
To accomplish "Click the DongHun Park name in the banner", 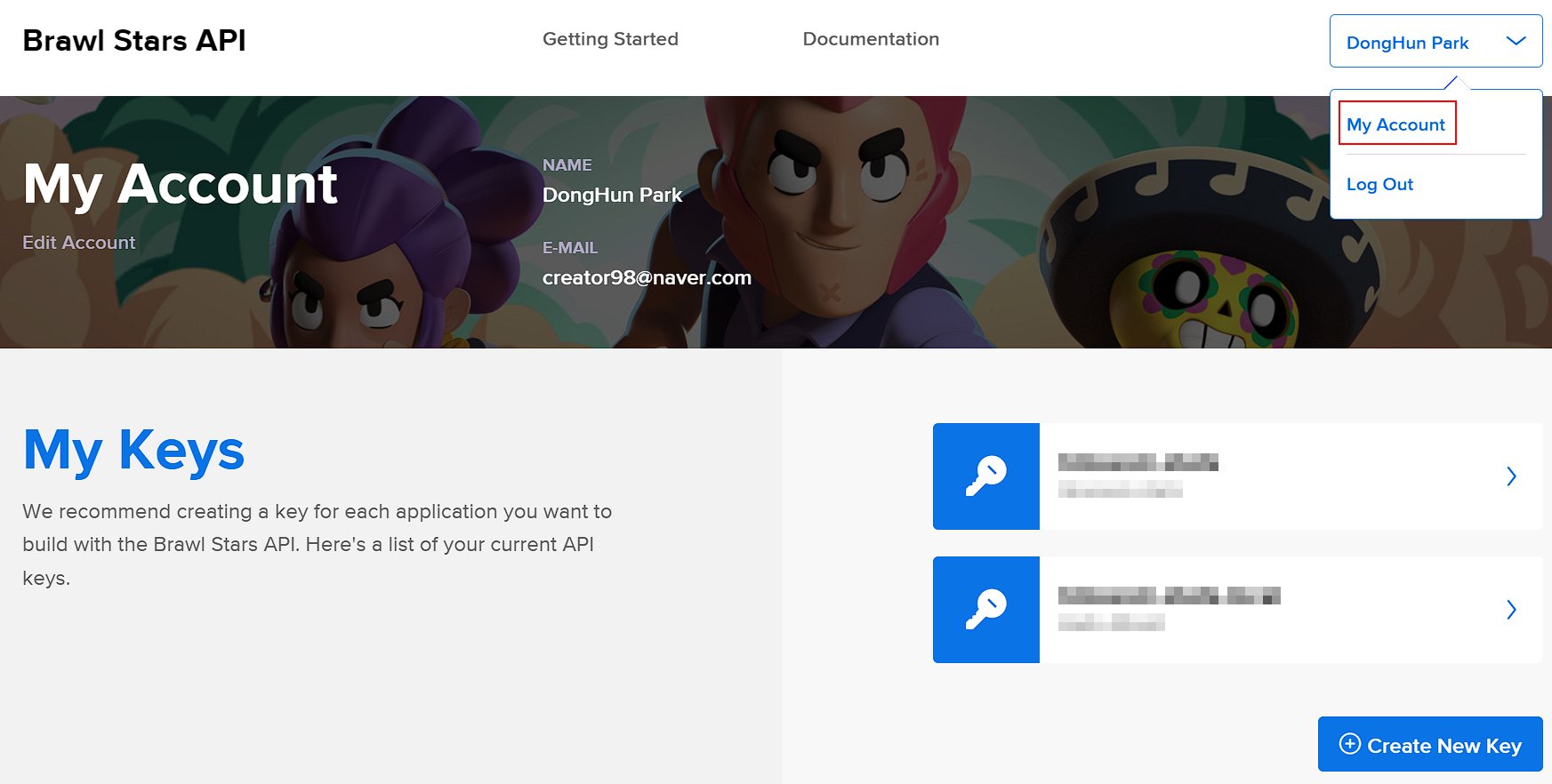I will point(612,196).
